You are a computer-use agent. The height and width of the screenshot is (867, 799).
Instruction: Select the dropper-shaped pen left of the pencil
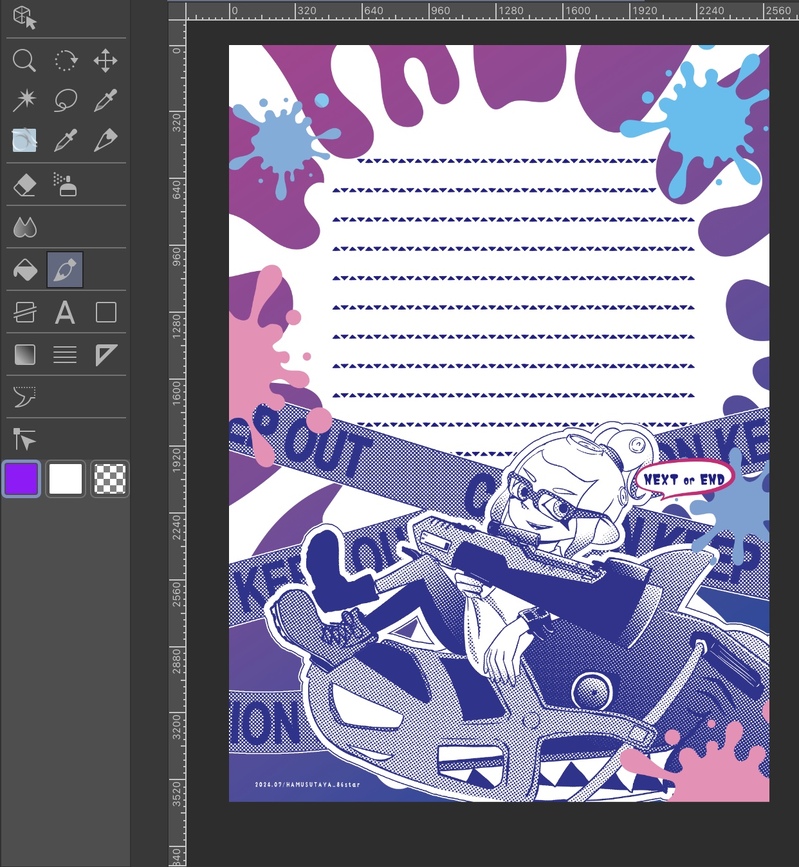pos(65,140)
